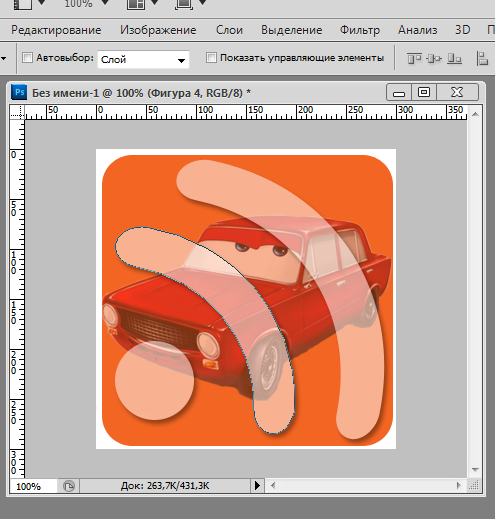Click the vertical scrollbar down arrow
495x519 pixels.
click(475, 470)
